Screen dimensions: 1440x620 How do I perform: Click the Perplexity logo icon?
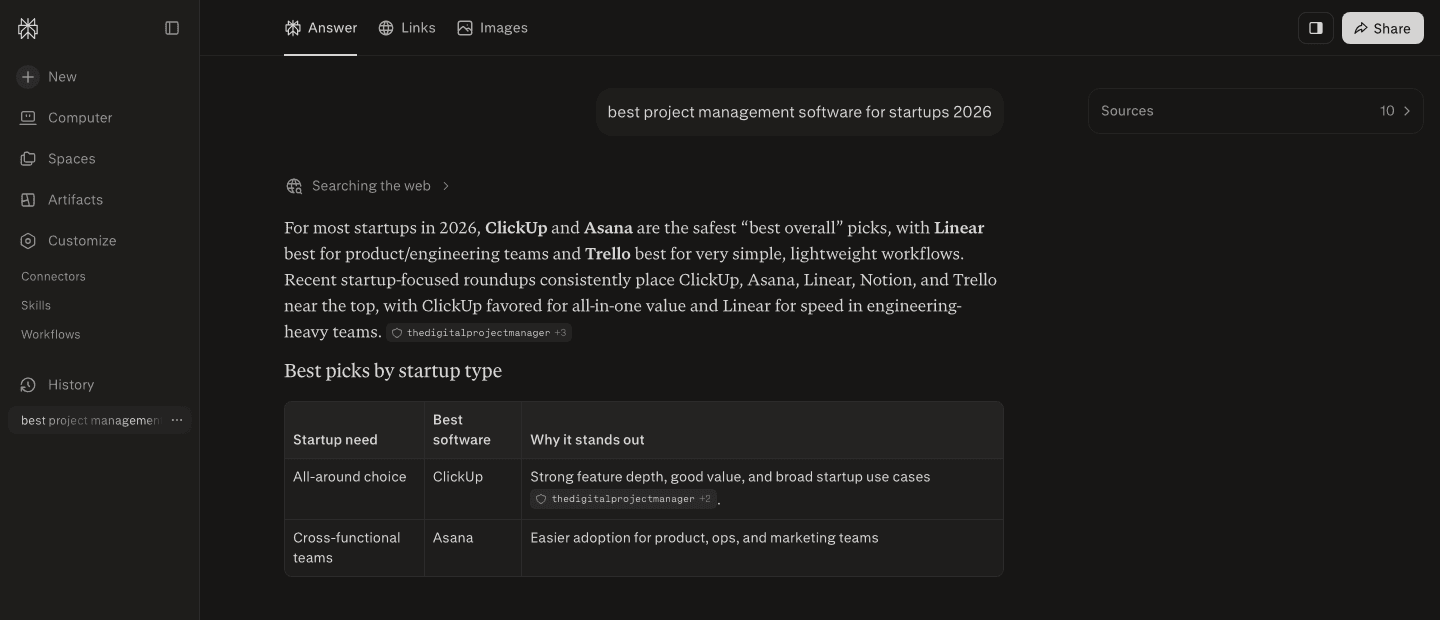pos(28,28)
